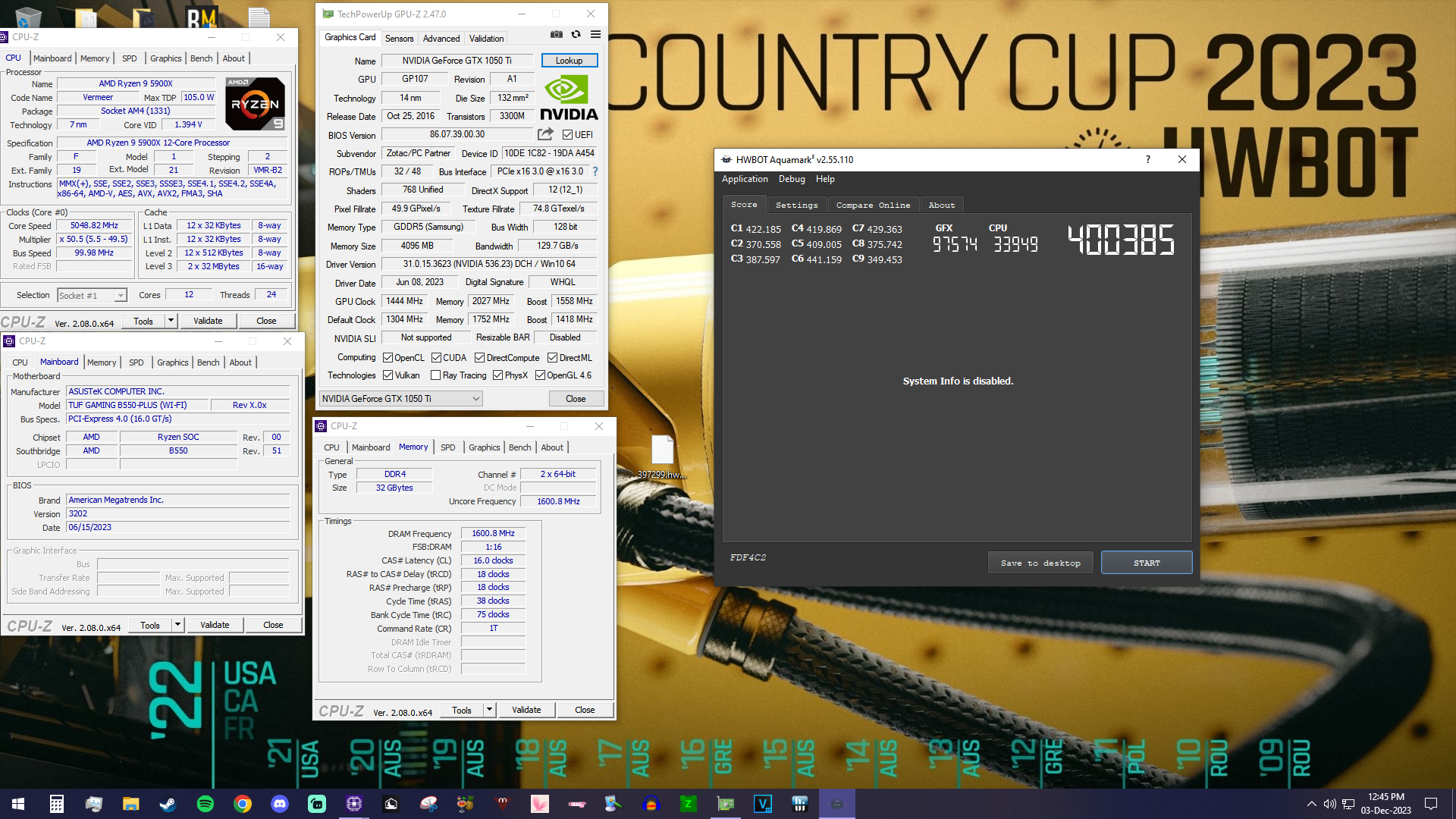Open the GPU selector dropdown in GPU-Z
Screen dimensions: 1456x819
(x=401, y=399)
